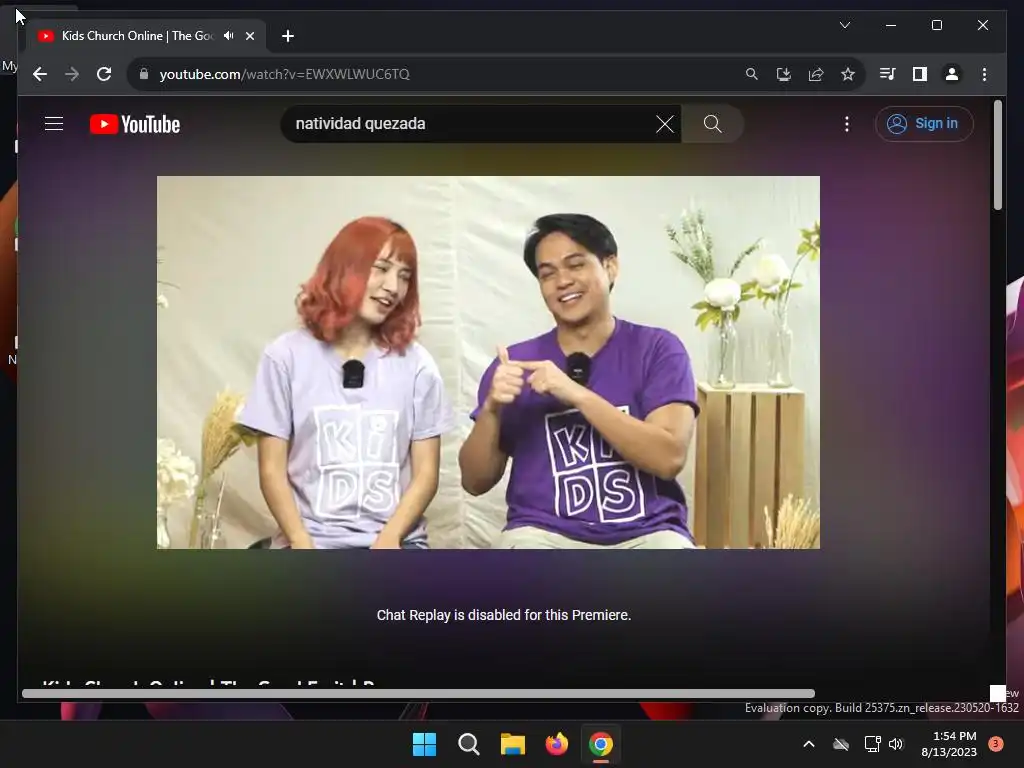Click the magnifier zoom icon in address bar
This screenshot has width=1024, height=768.
pyautogui.click(x=752, y=74)
